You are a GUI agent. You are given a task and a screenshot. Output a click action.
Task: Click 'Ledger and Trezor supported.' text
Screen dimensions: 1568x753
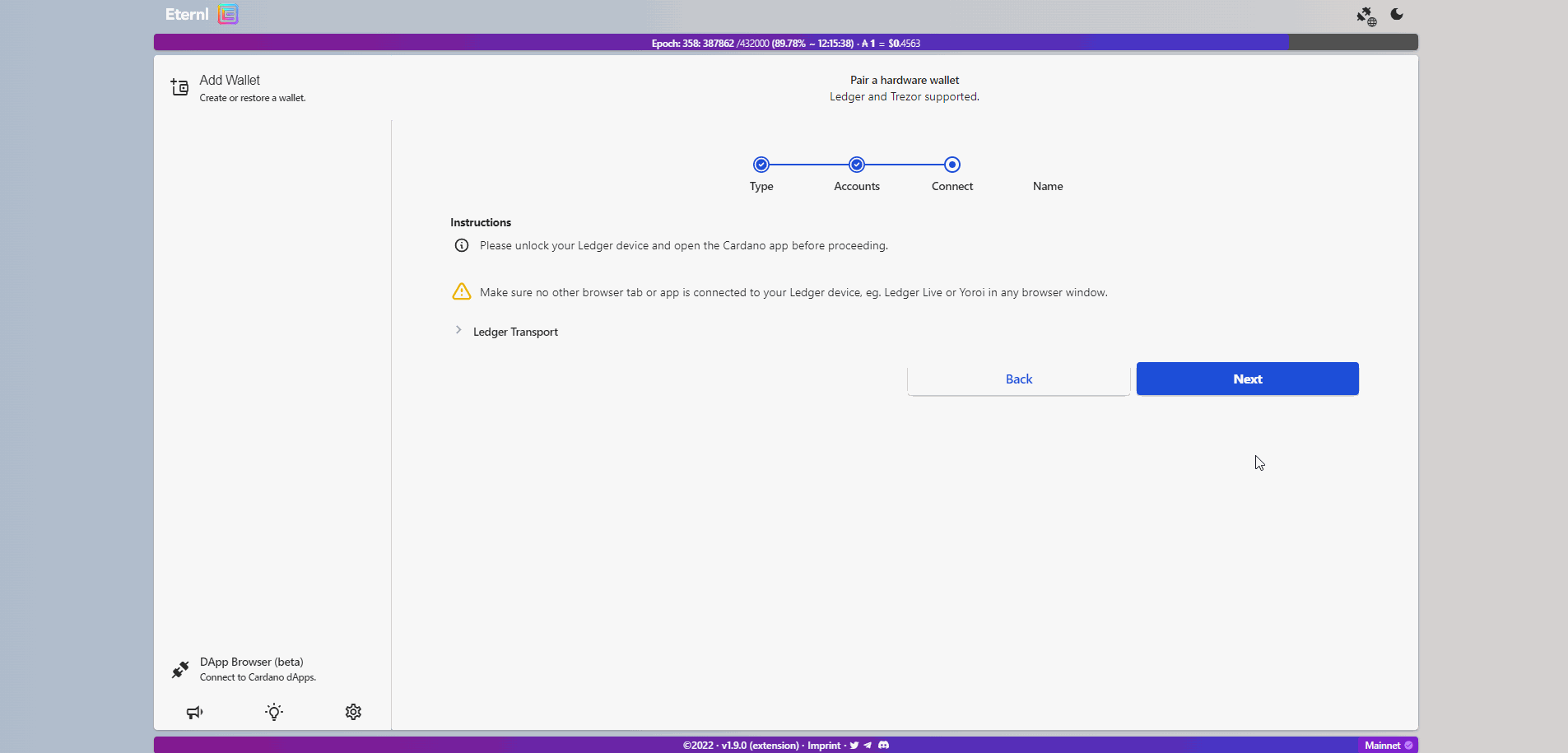pos(905,96)
